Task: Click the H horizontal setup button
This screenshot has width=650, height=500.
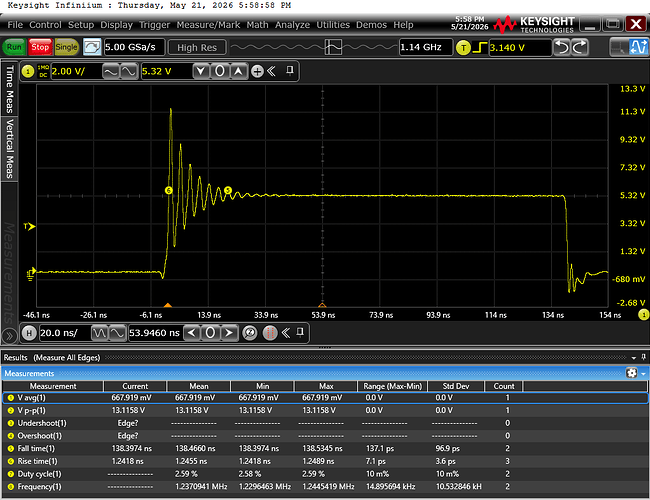Action: [x=29, y=333]
